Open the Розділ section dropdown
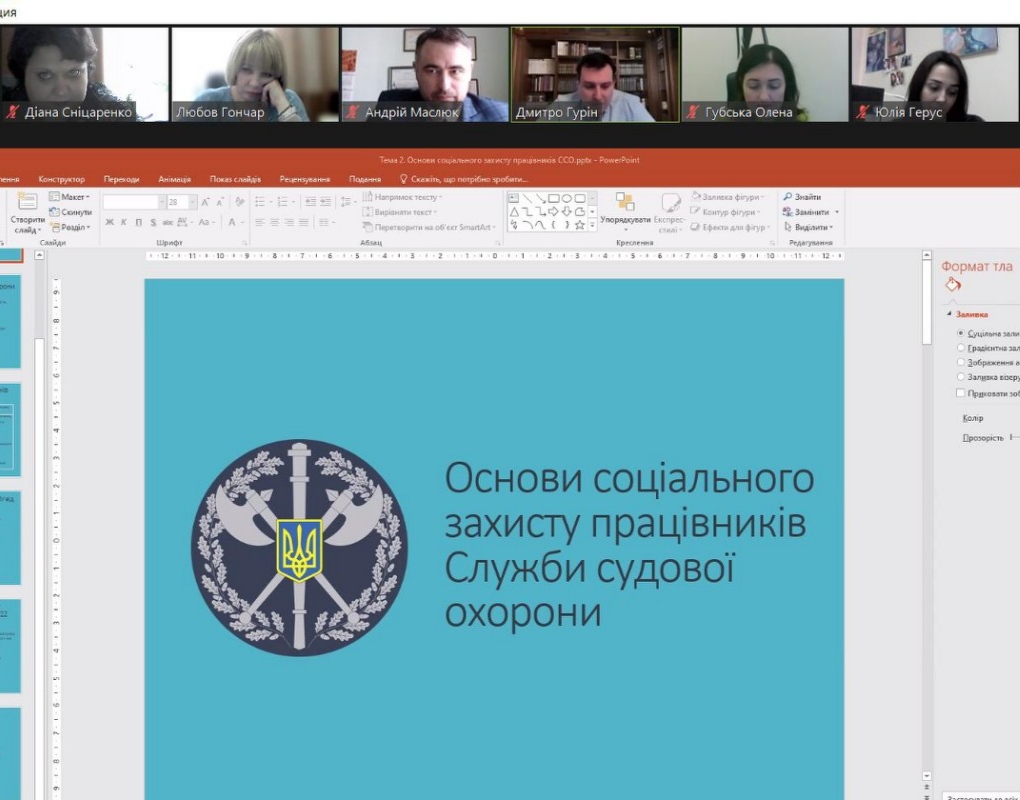The image size is (1020, 800). pyautogui.click(x=70, y=227)
